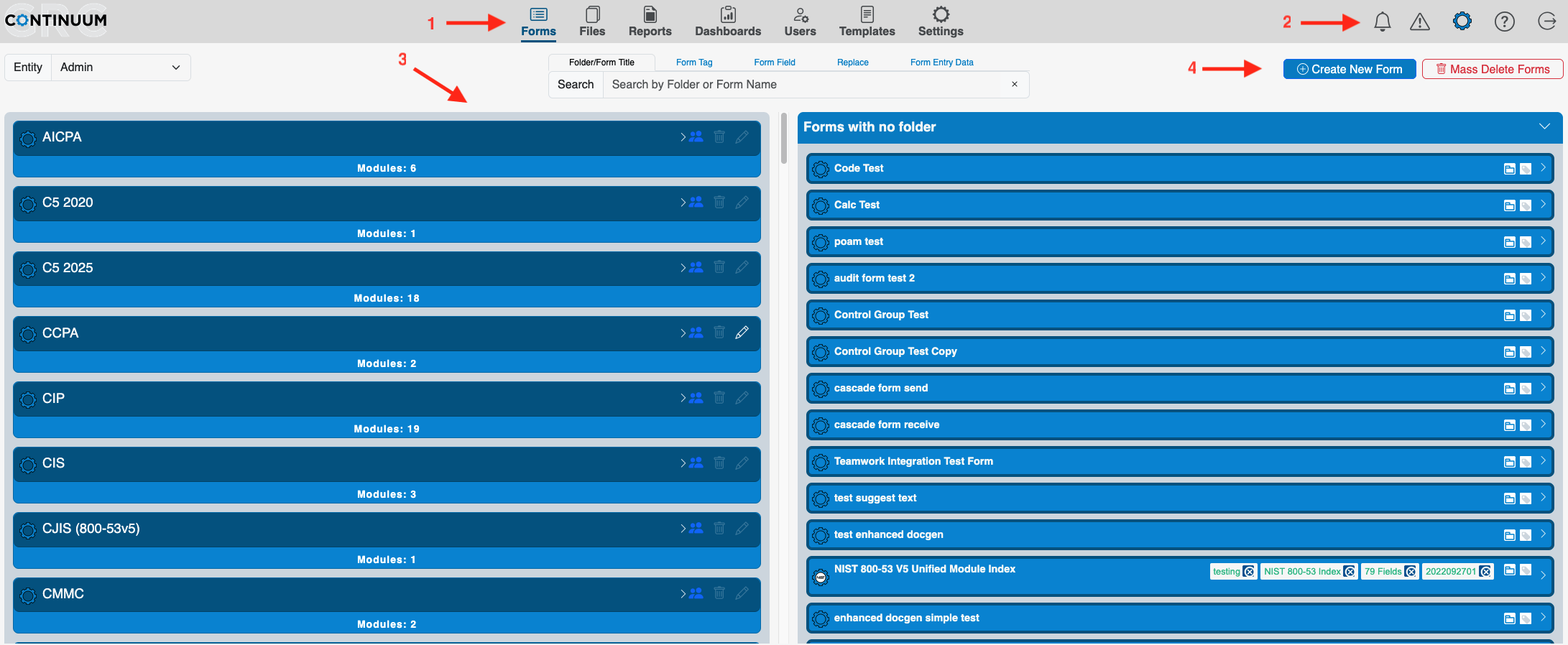Expand the poam test form chevron
The image size is (1568, 645).
[x=1543, y=241]
